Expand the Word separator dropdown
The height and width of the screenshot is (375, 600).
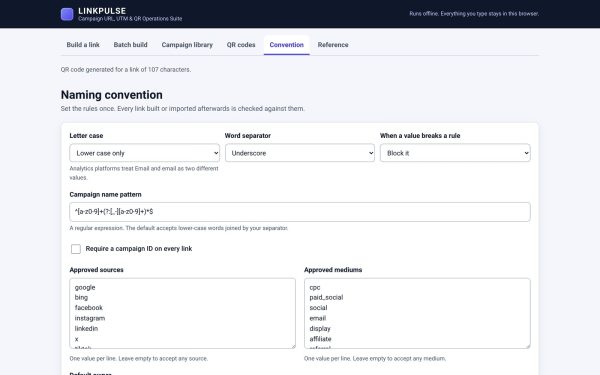[x=300, y=153]
